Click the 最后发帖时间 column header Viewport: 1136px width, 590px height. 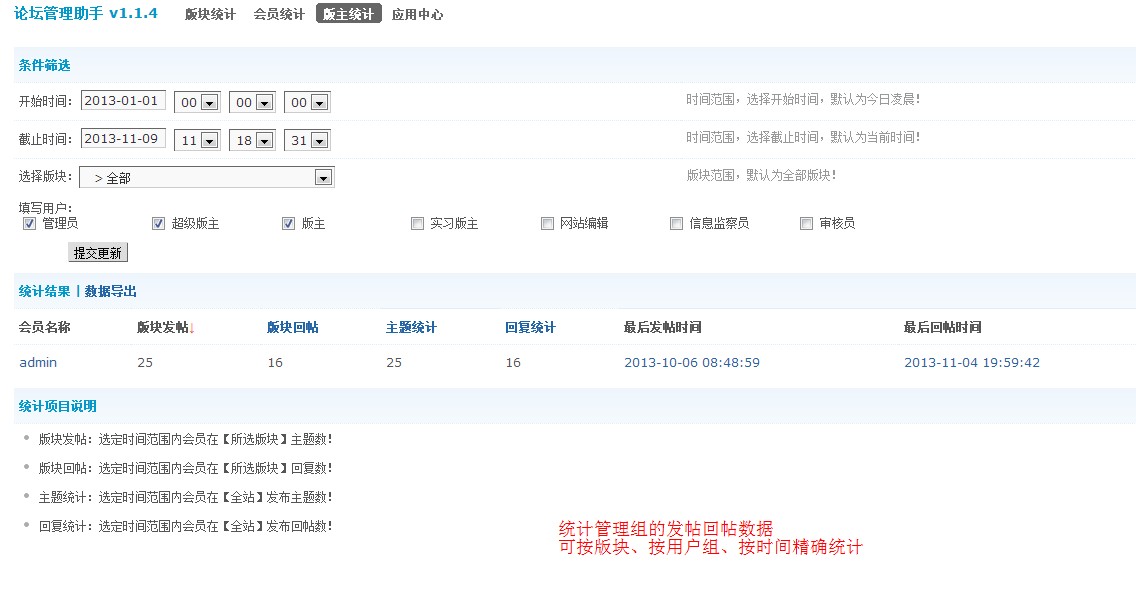click(662, 328)
